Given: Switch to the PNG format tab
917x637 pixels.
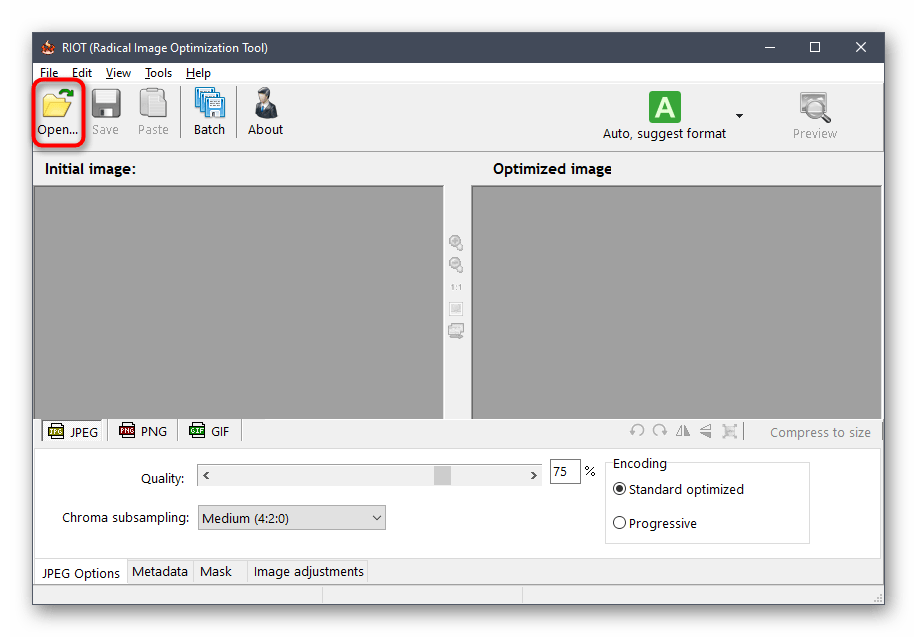Looking at the screenshot, I should click(143, 431).
